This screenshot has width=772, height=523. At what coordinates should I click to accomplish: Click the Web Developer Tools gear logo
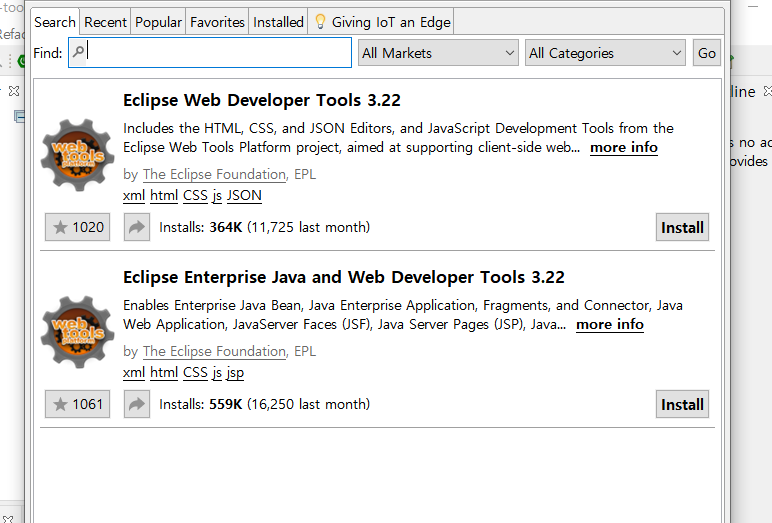(x=78, y=155)
